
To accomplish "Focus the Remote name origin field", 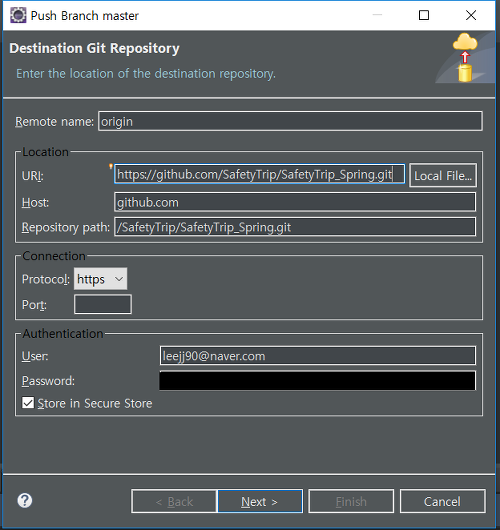I will (290, 121).
